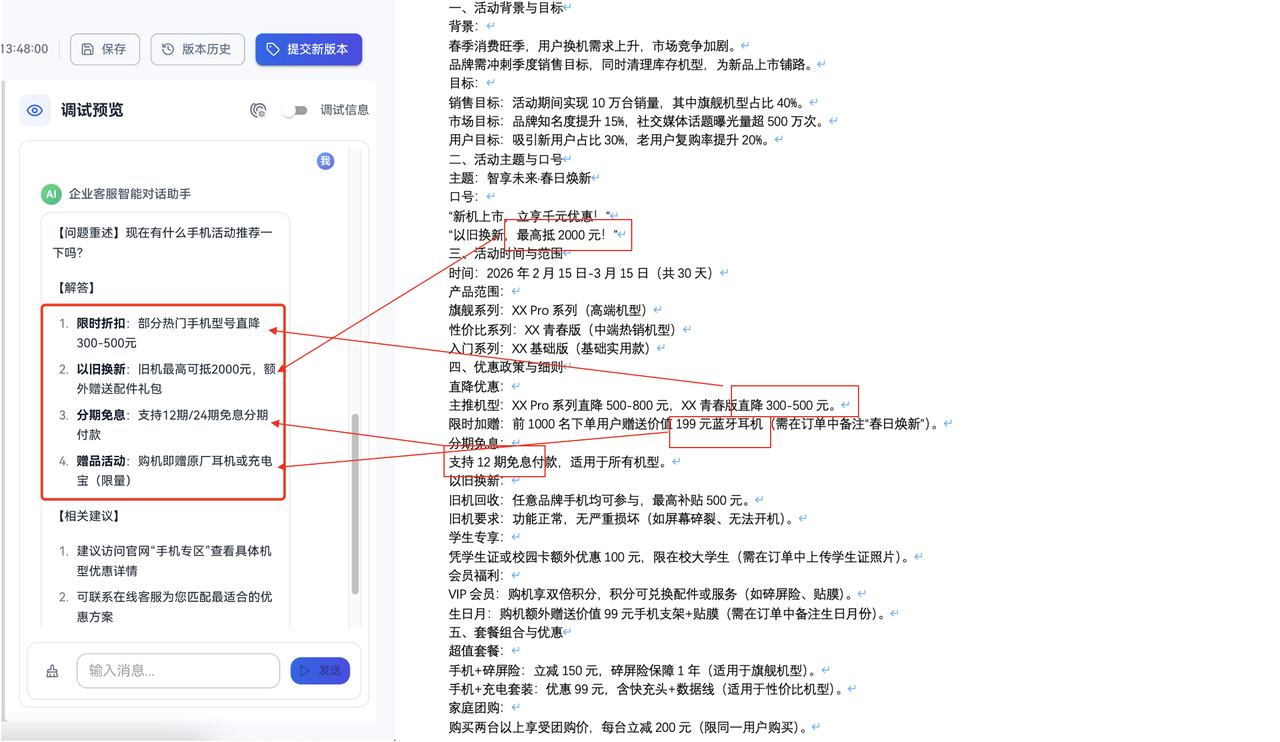The width and height of the screenshot is (1280, 742).
Task: Enable the 调试信息 toggle switch
Action: [296, 110]
